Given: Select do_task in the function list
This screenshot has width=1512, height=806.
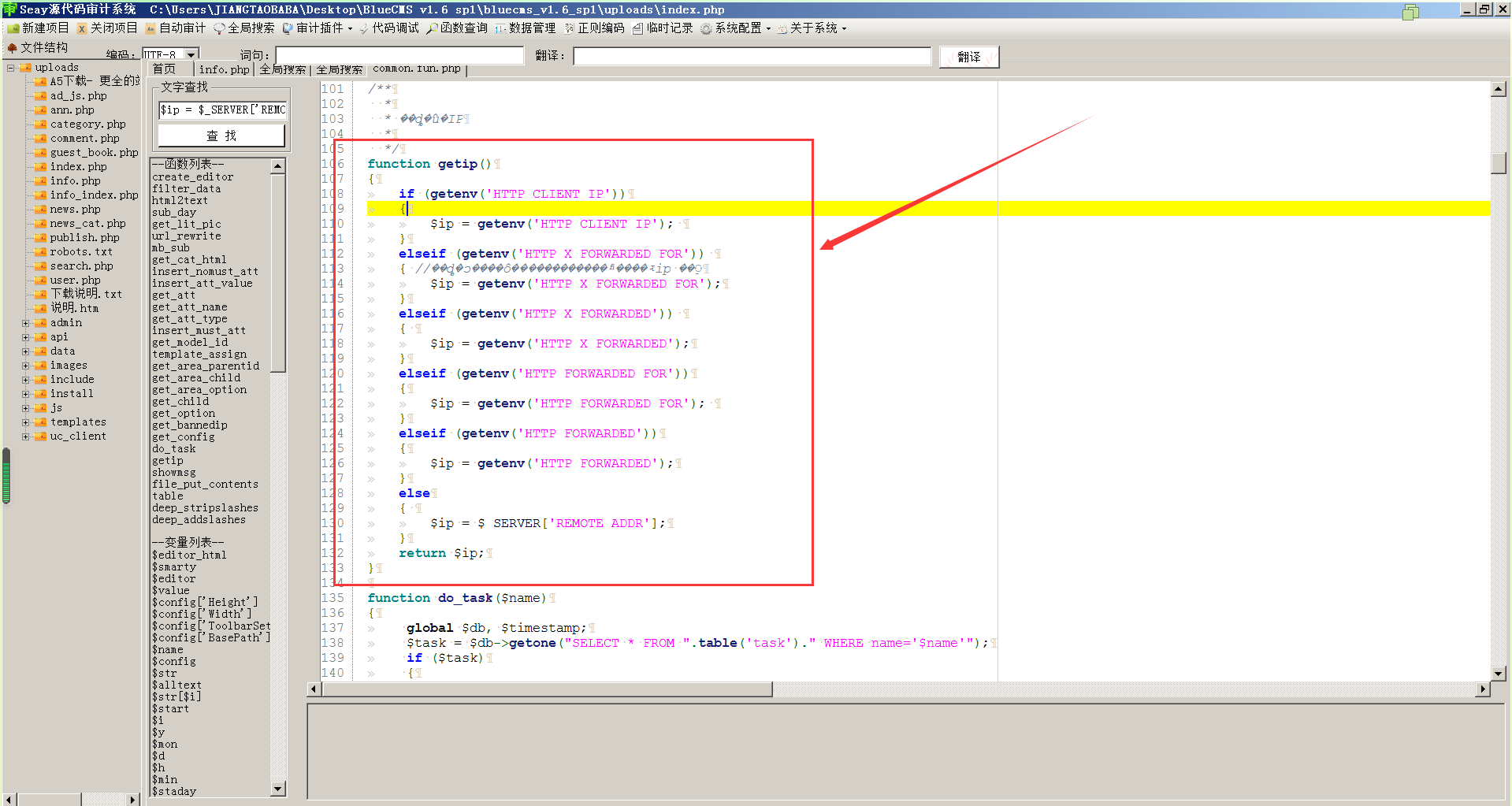Looking at the screenshot, I should (x=174, y=449).
